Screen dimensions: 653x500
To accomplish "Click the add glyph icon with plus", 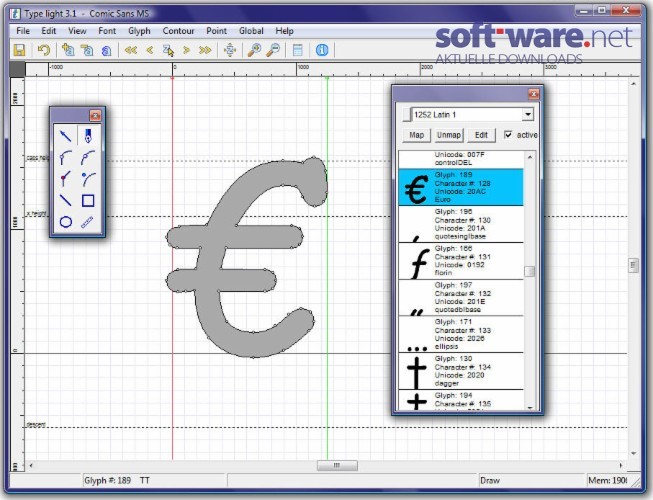I will [x=68, y=50].
